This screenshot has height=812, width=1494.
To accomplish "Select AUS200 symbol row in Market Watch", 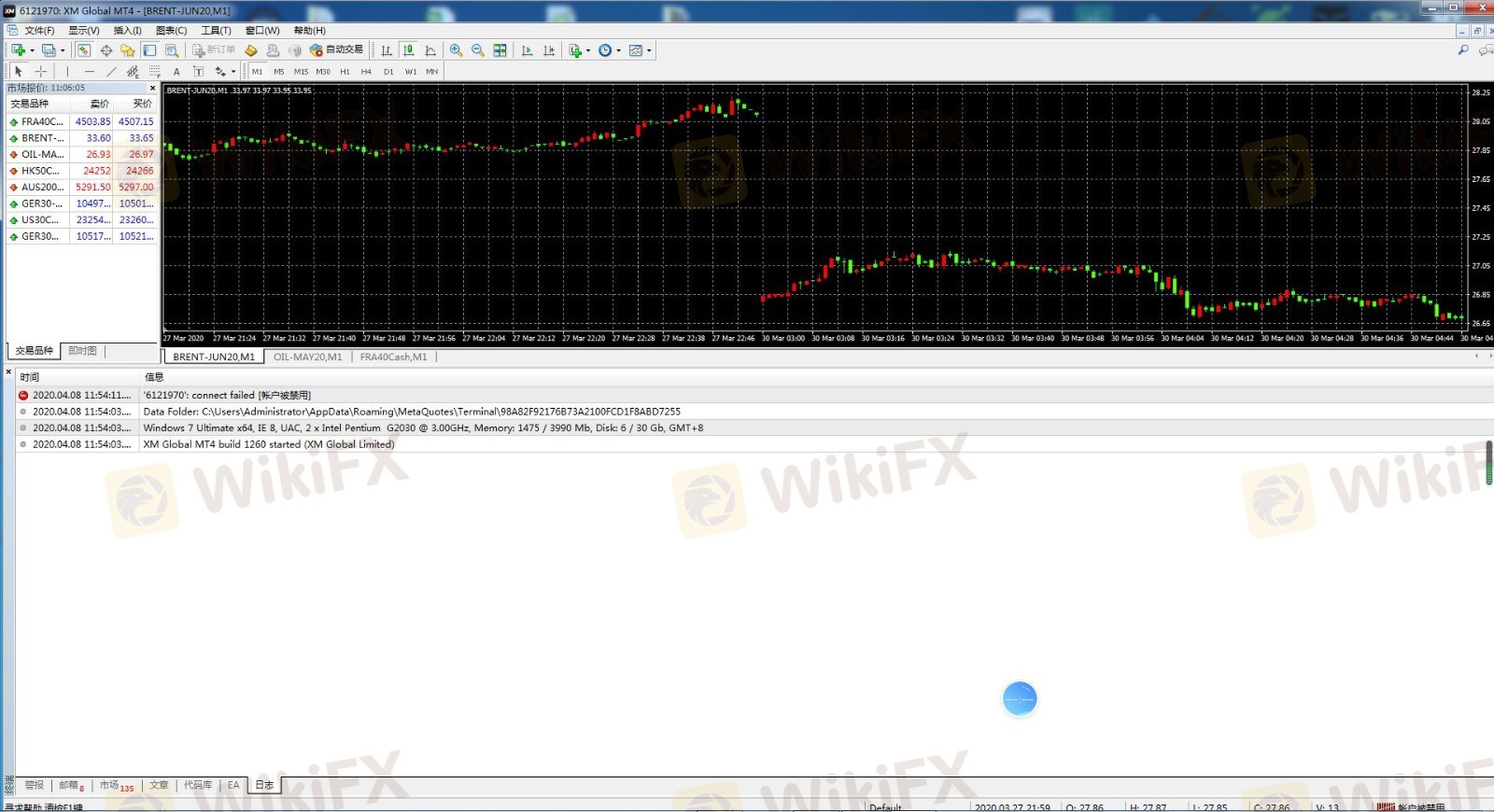I will click(82, 188).
